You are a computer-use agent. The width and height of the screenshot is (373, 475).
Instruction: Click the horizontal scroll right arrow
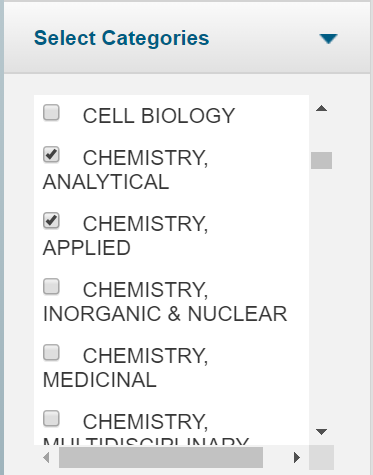[x=297, y=457]
